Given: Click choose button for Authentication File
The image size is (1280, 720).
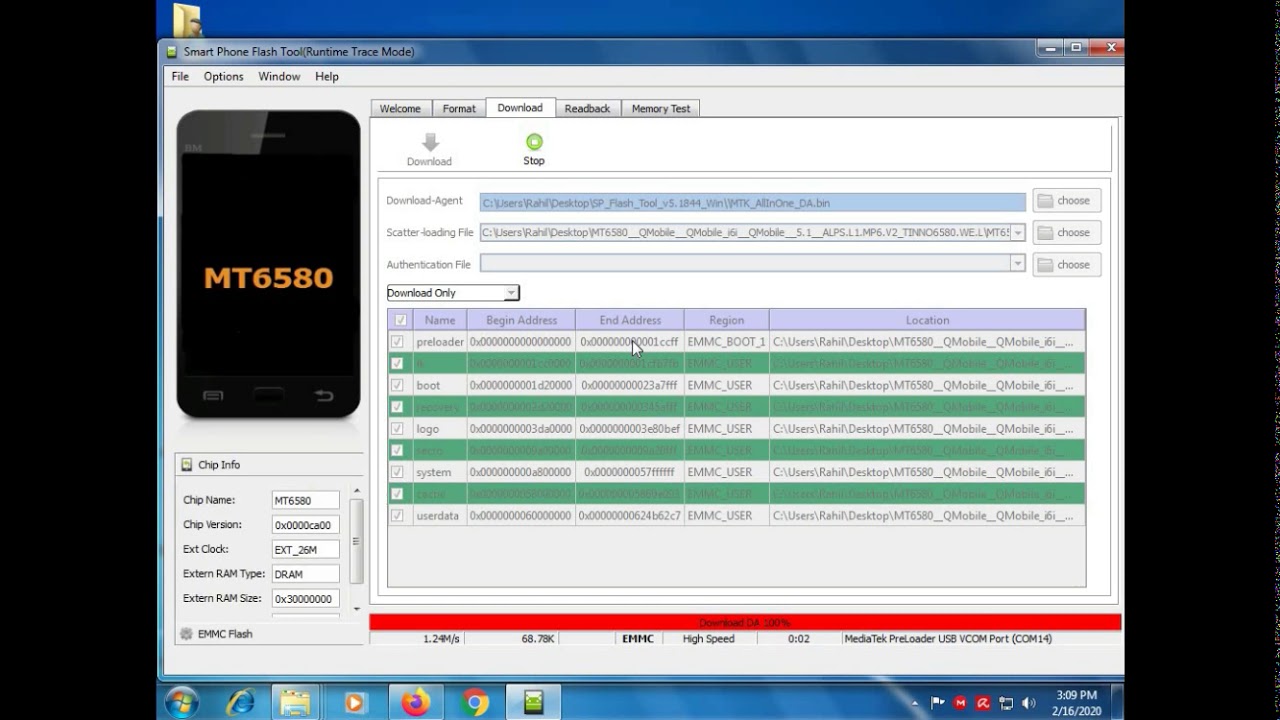Looking at the screenshot, I should point(1067,265).
